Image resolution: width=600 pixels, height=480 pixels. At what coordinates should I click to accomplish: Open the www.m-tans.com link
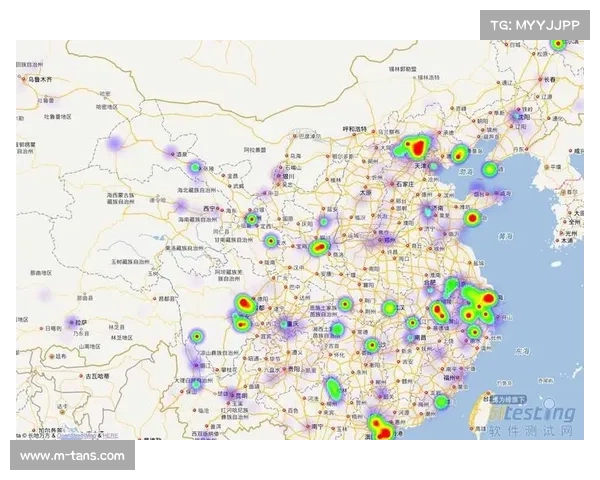click(x=72, y=456)
